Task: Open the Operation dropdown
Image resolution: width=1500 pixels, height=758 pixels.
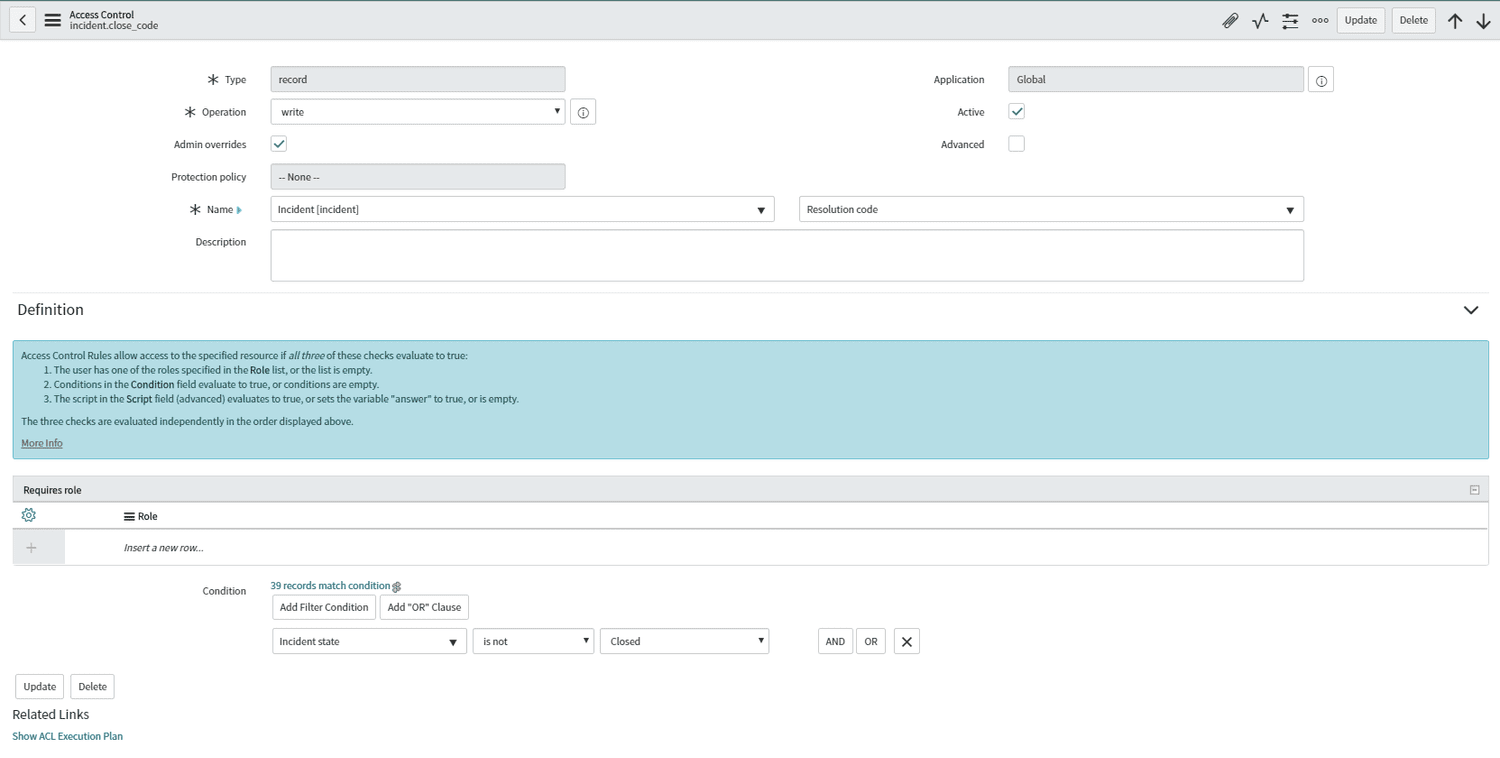Action: (556, 111)
